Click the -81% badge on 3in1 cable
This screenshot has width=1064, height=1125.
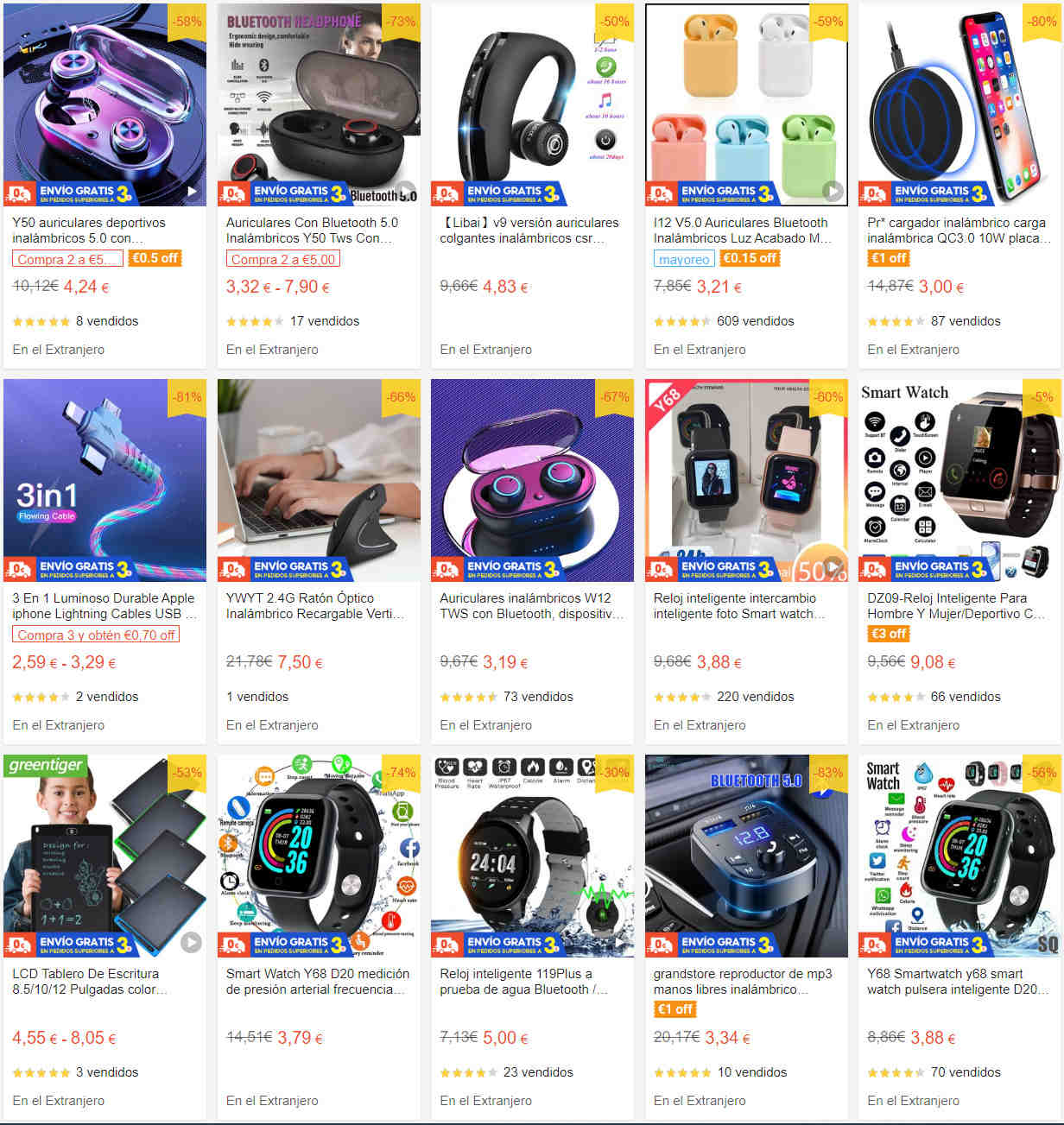187,397
